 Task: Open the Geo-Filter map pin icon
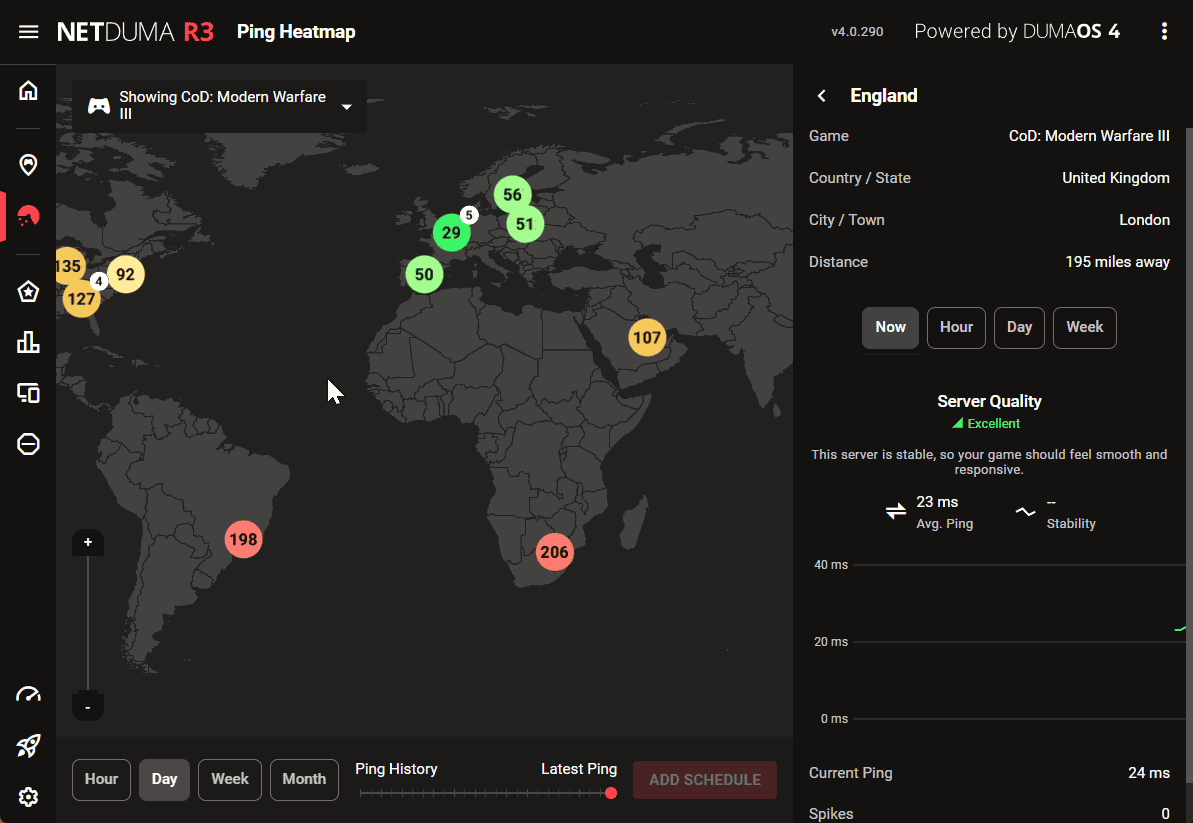tap(28, 164)
